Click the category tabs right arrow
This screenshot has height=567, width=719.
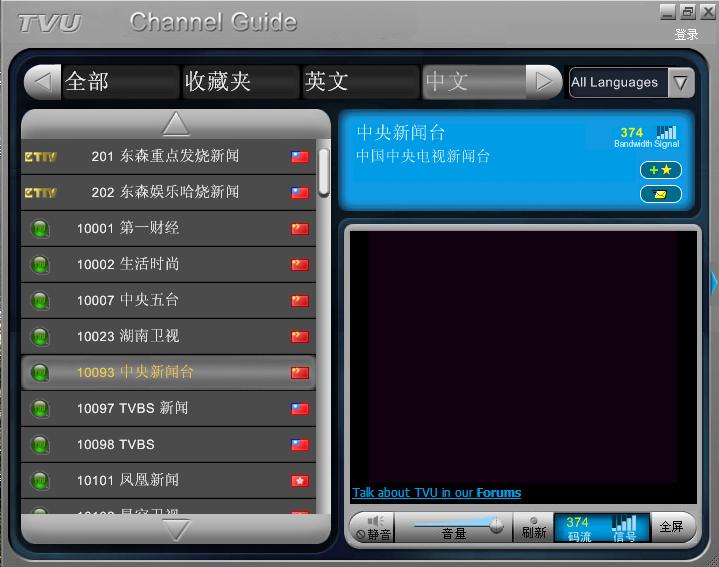(x=544, y=82)
